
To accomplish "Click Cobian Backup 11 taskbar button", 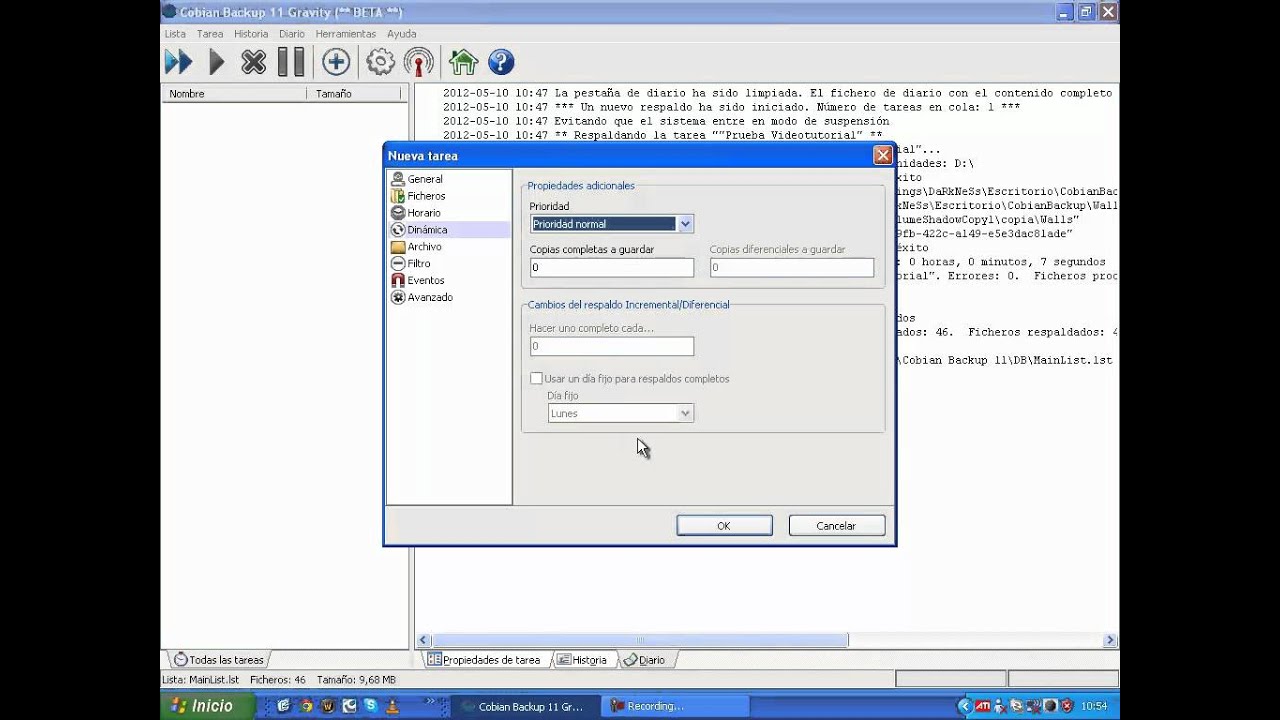I will click(x=524, y=706).
